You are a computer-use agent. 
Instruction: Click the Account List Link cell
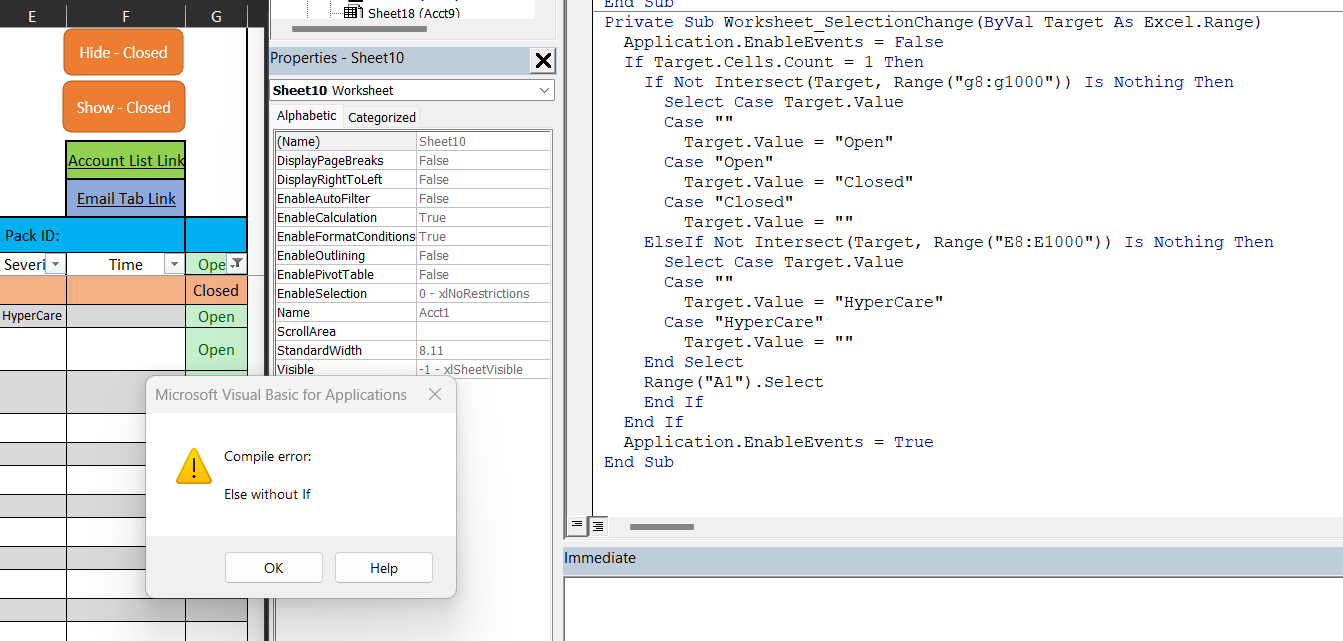[x=125, y=160]
